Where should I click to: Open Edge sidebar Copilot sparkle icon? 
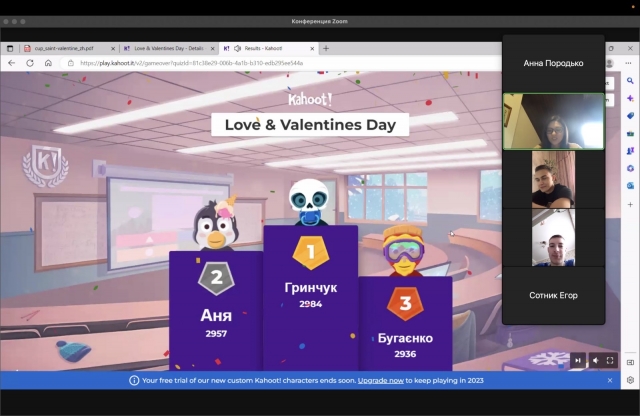(630, 98)
